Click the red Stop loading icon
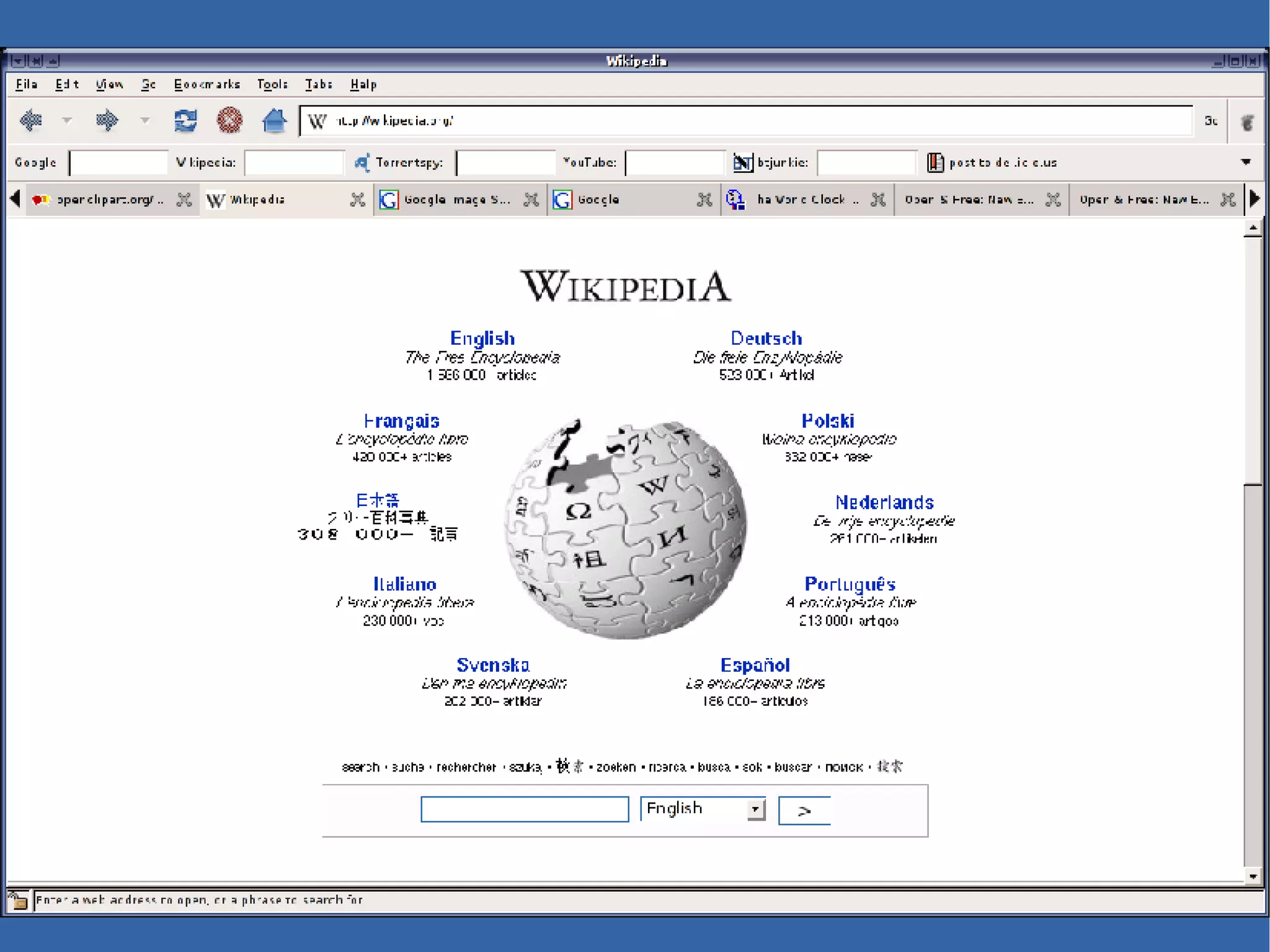1270x952 pixels. pyautogui.click(x=229, y=120)
